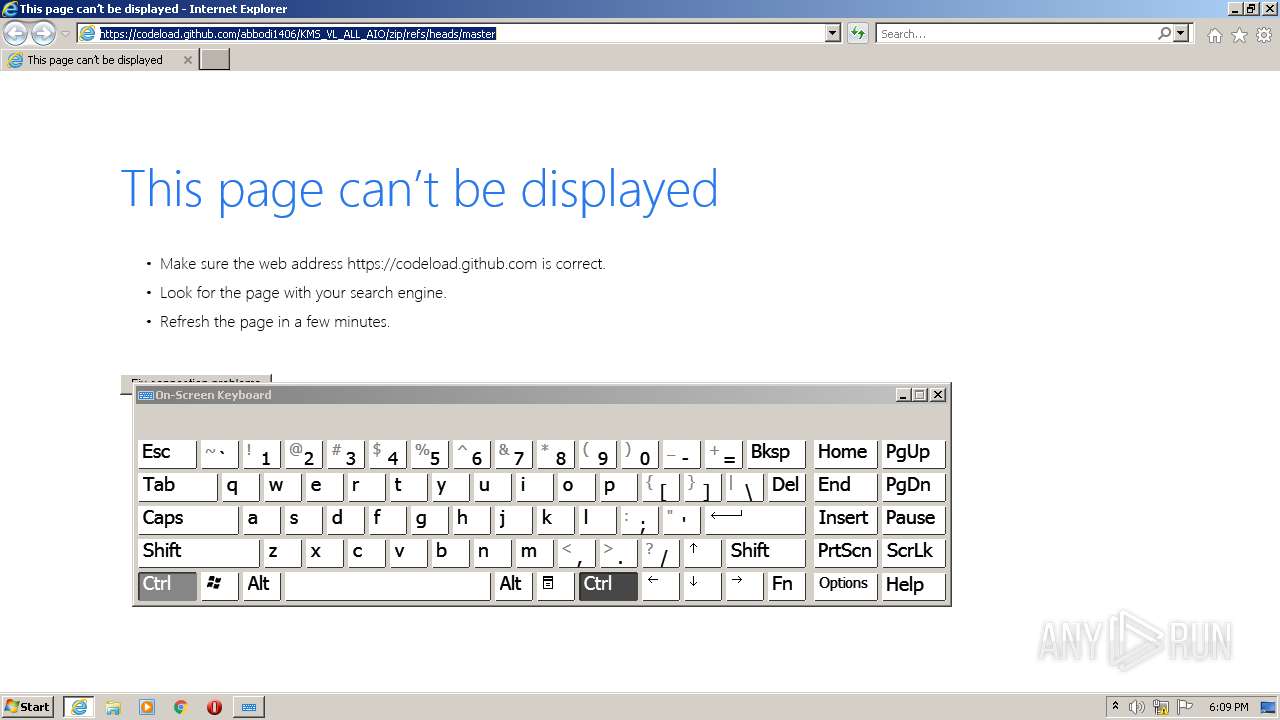Show hidden tray icons arrow
Screen dimensions: 1280x720
pos(1115,706)
